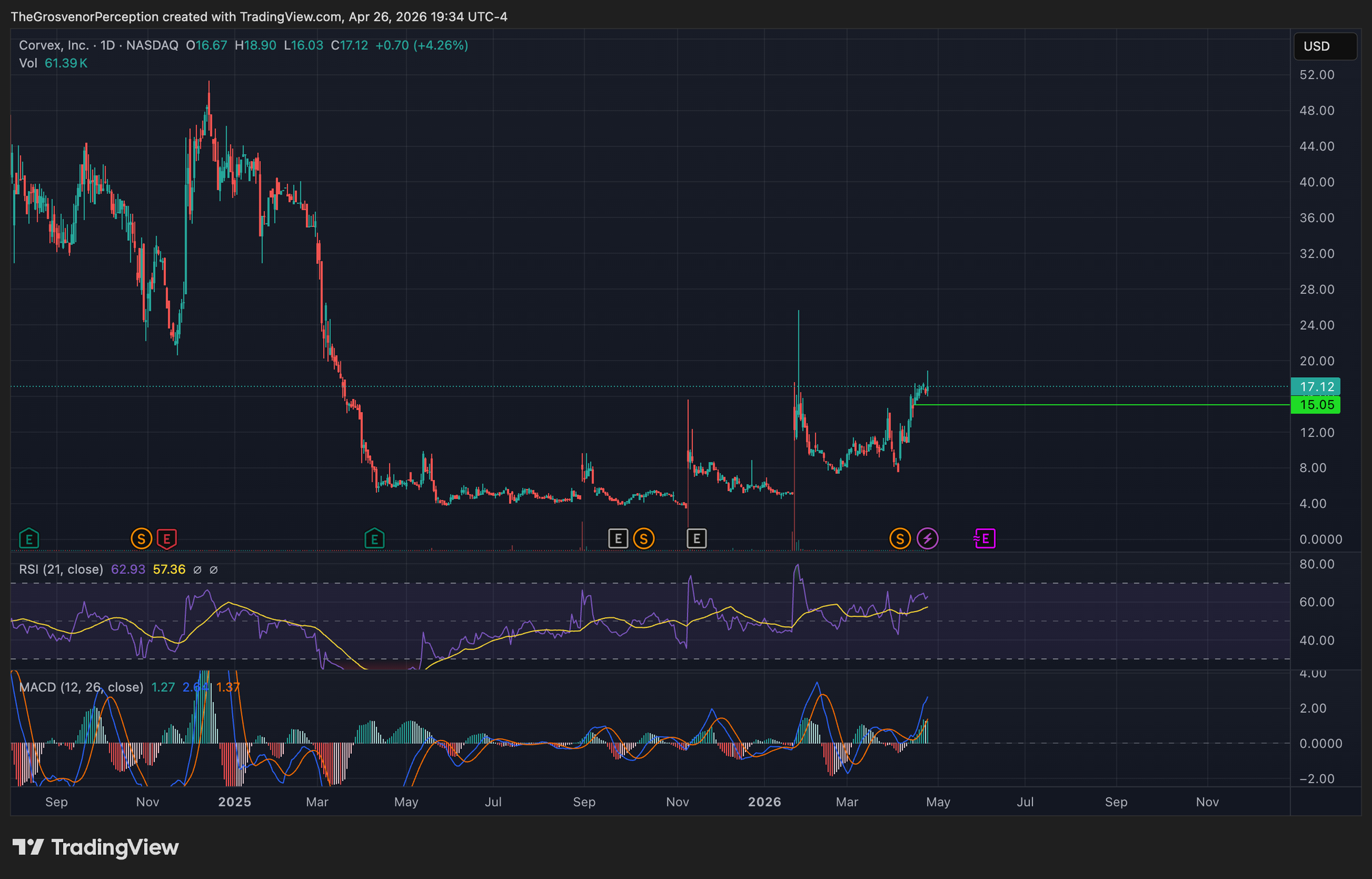Click the purple lightning bolt event icon
Image resolution: width=1372 pixels, height=879 pixels.
[x=927, y=539]
